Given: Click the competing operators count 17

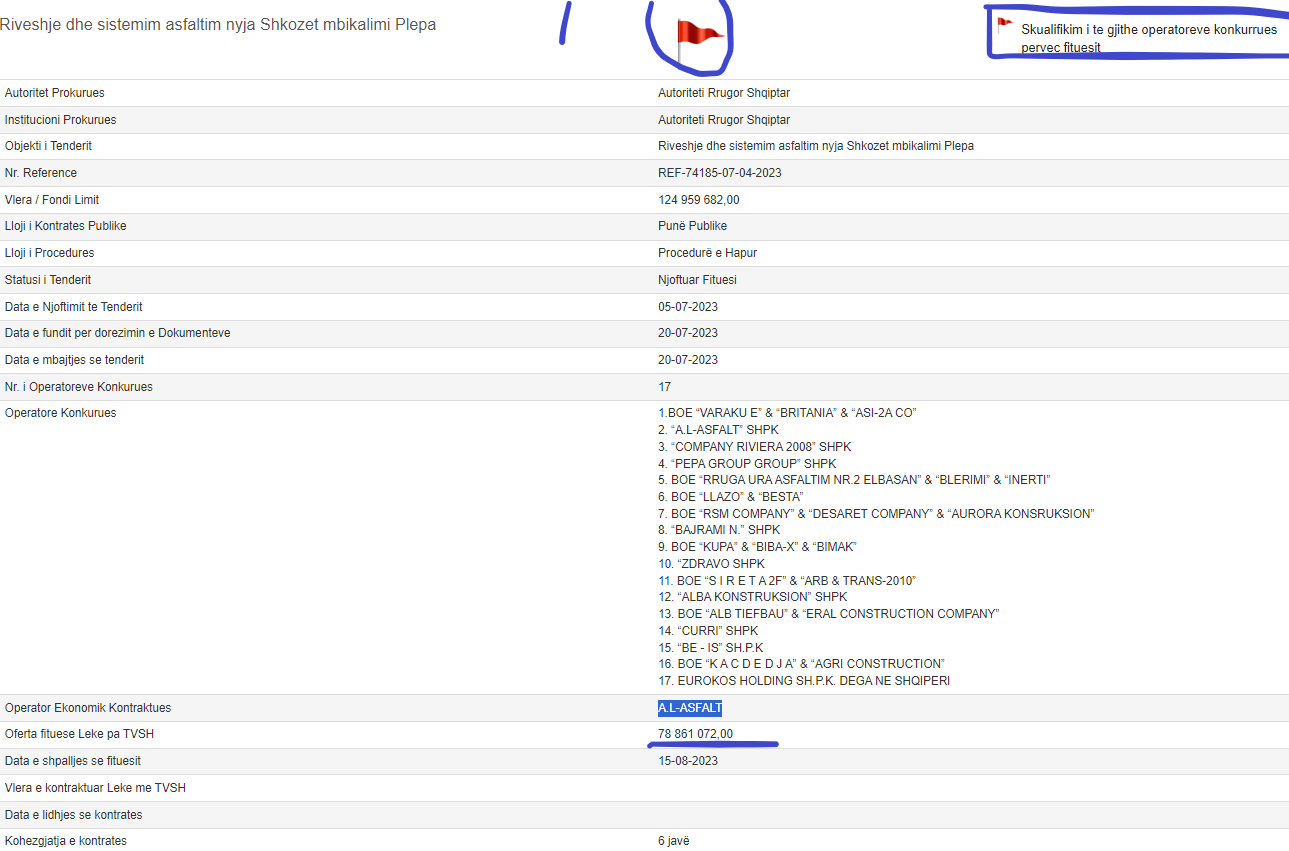Looking at the screenshot, I should 664,387.
